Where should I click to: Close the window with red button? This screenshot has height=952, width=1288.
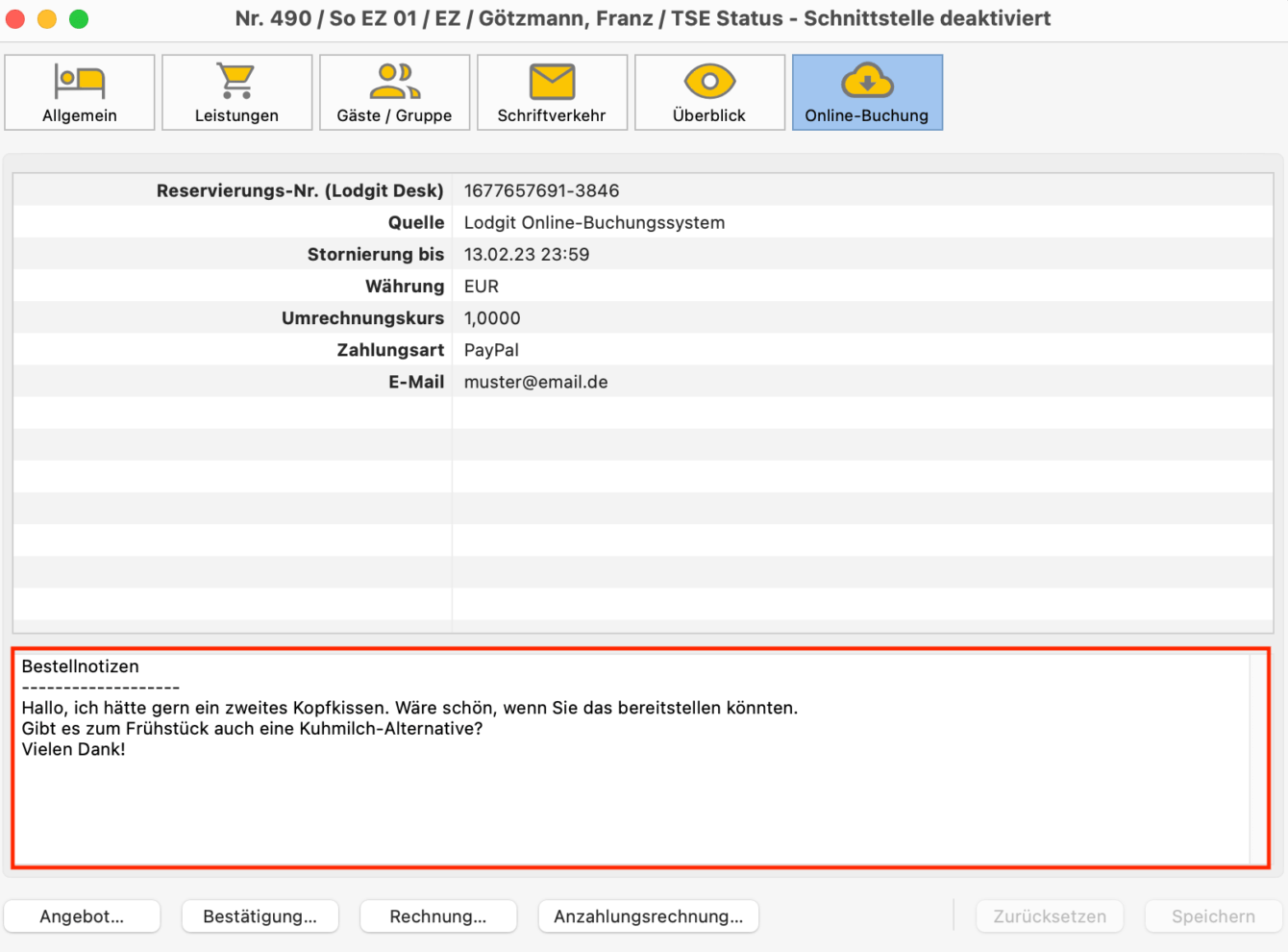pos(15,18)
